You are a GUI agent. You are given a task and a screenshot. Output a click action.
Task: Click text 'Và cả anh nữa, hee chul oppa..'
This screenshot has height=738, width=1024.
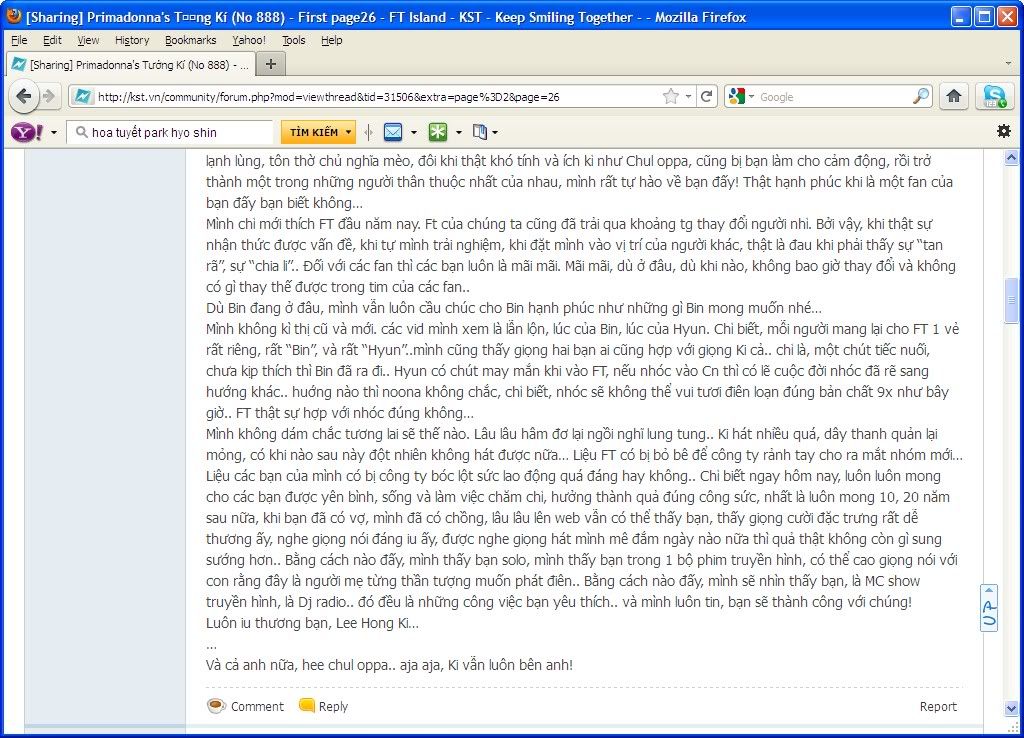point(301,665)
